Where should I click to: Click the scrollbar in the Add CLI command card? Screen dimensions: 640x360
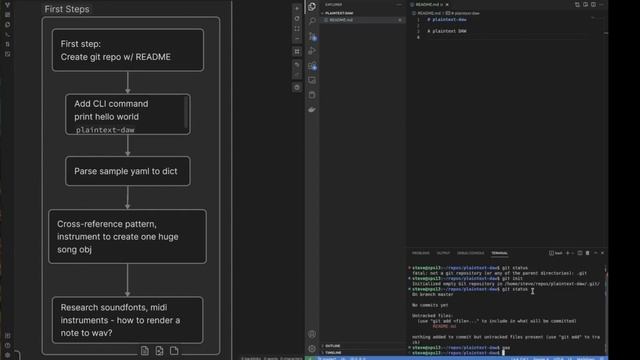186,113
